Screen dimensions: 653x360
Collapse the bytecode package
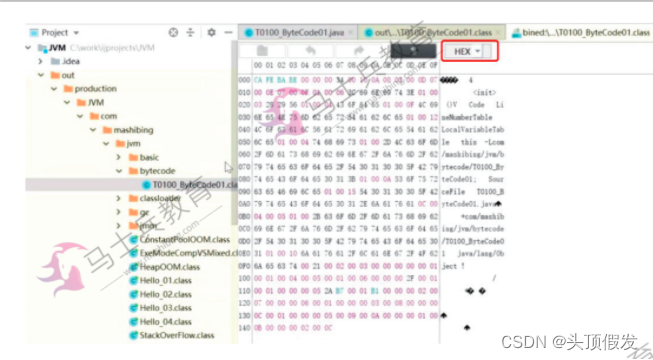point(119,171)
